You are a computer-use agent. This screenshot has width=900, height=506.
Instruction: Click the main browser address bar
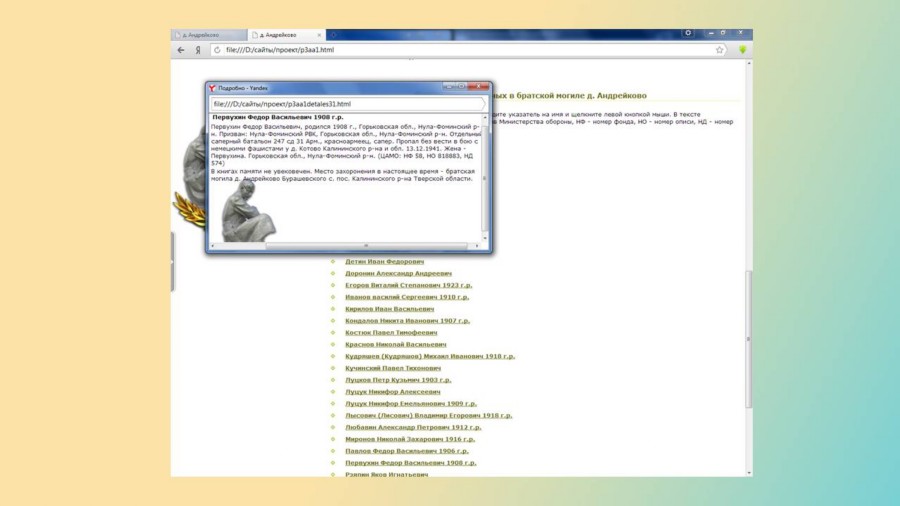[450, 49]
